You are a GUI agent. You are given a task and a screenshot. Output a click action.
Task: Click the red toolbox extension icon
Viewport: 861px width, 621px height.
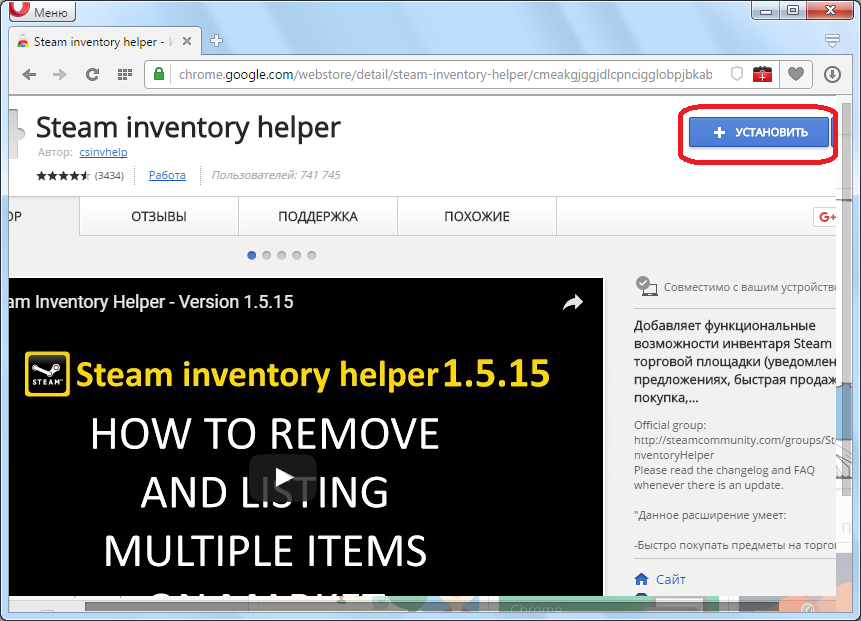[x=763, y=74]
